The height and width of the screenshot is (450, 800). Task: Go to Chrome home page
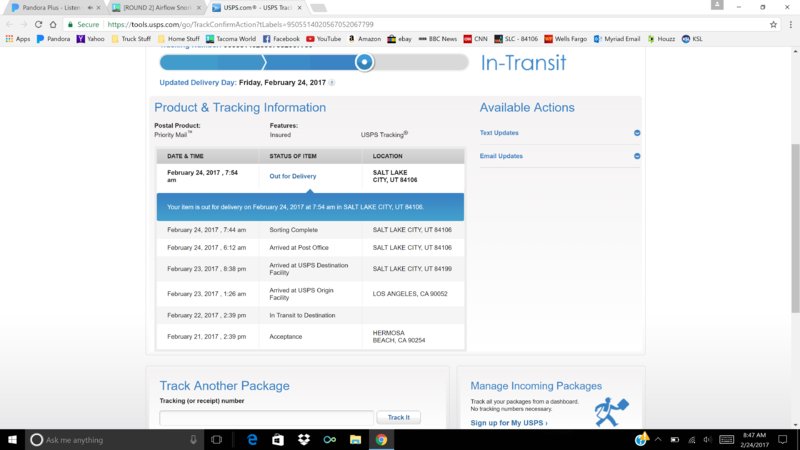pos(53,24)
